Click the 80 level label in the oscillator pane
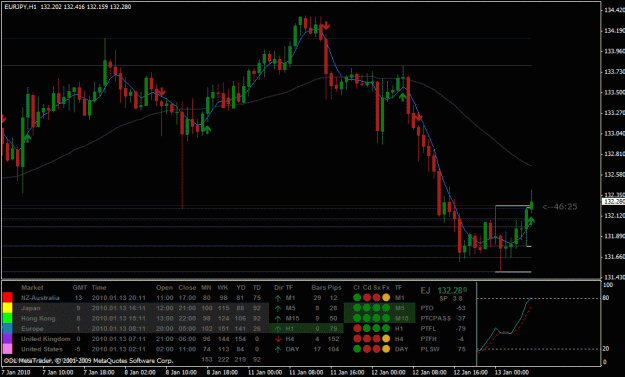Viewport: 625px width, 377px height. (606, 298)
